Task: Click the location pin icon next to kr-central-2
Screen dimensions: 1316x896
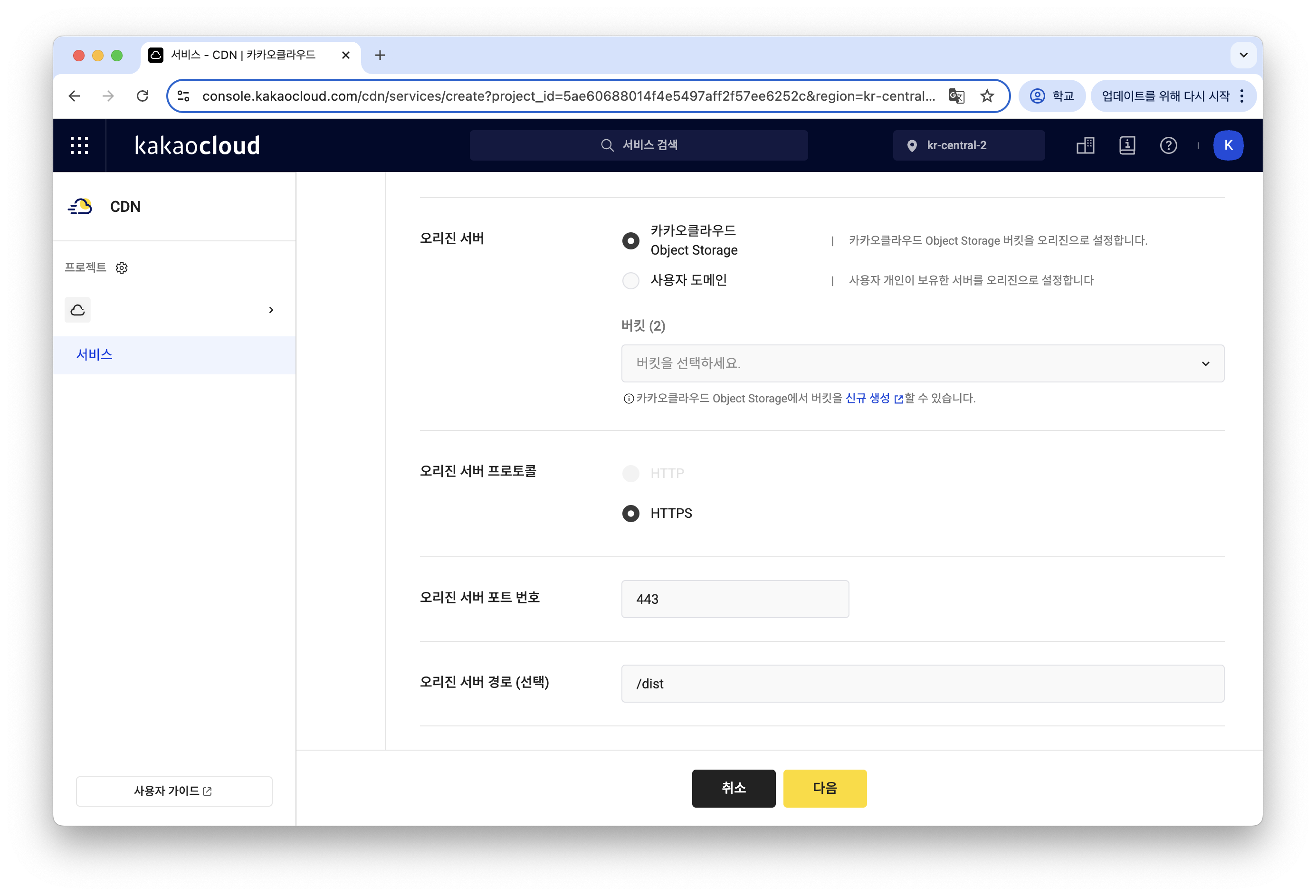Action: tap(912, 145)
